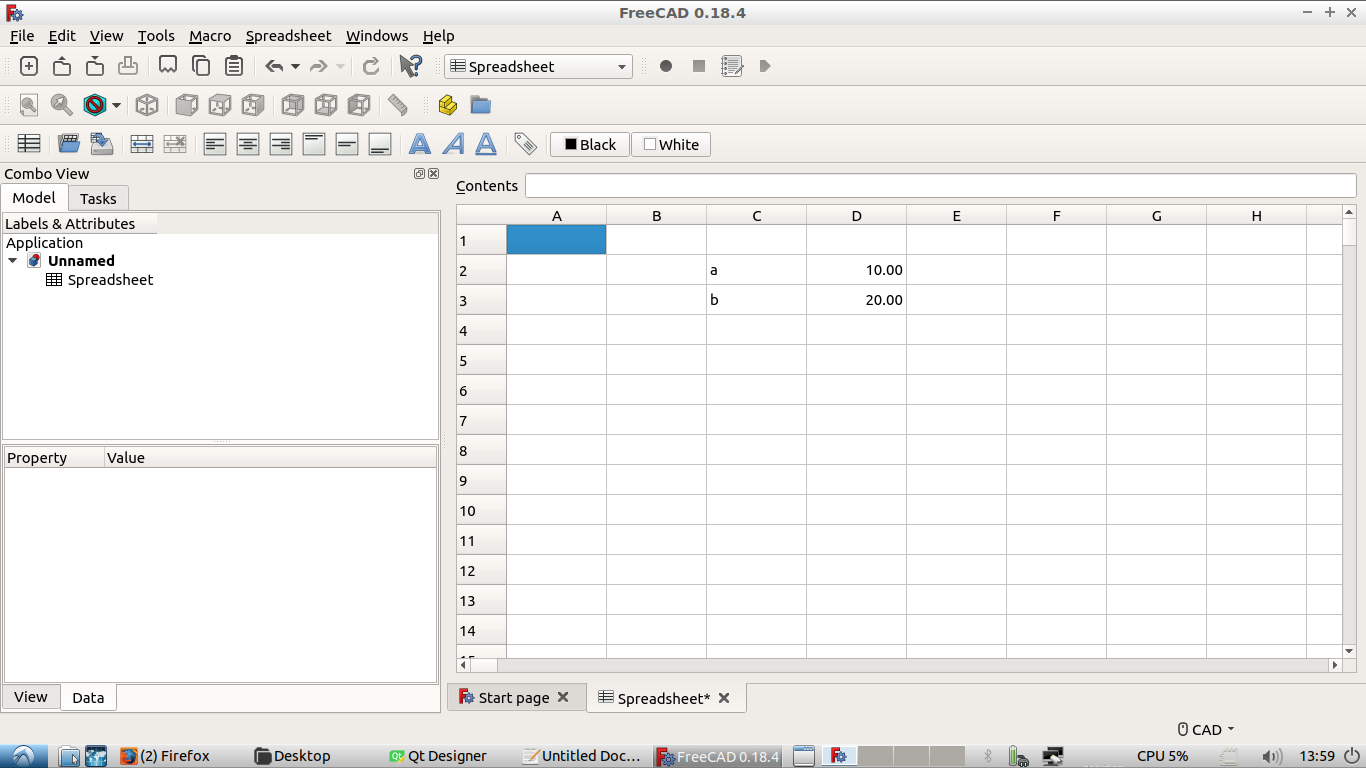Toggle italic text style

[453, 144]
